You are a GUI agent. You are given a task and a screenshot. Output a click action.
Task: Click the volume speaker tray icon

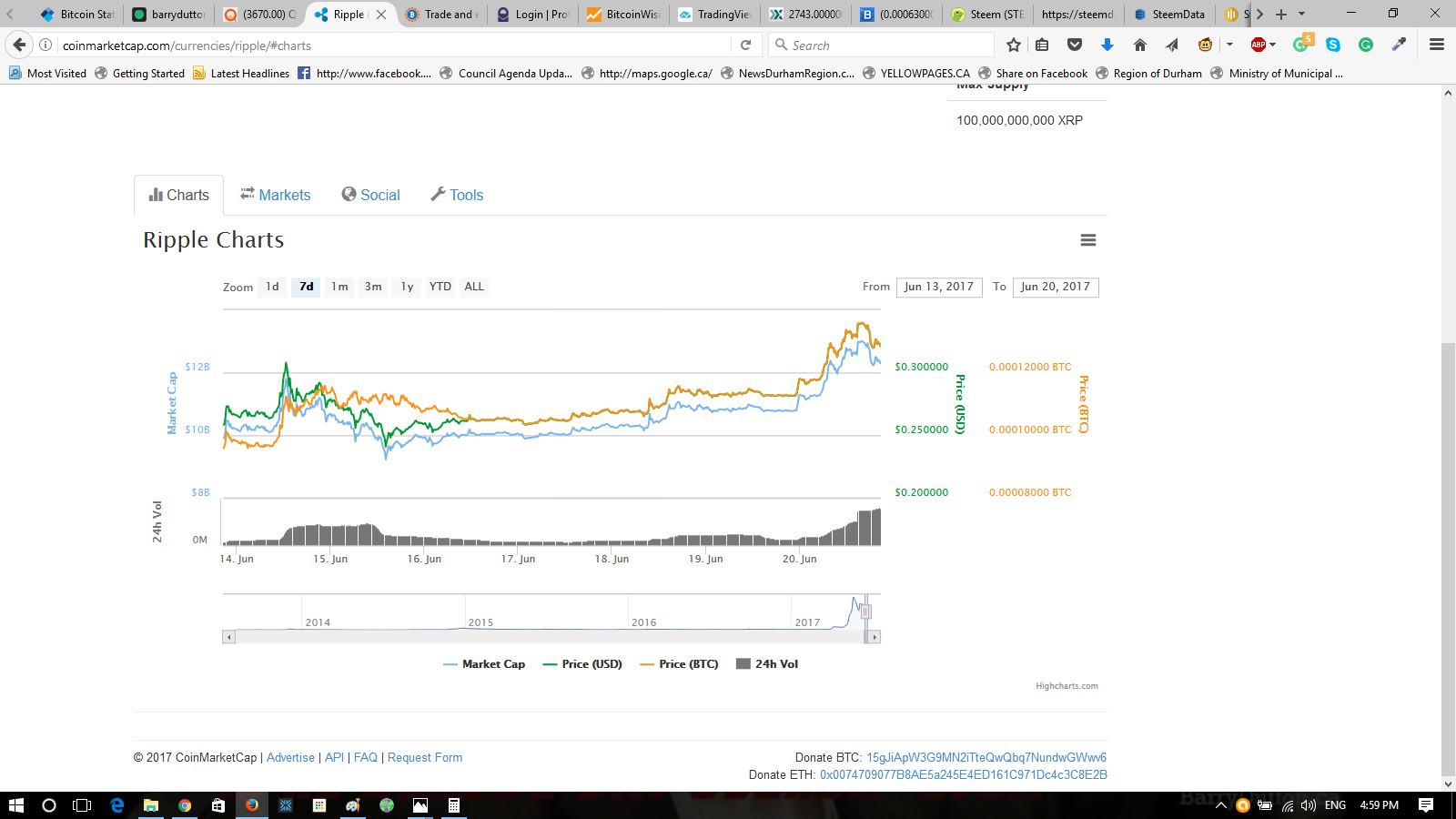(1309, 805)
